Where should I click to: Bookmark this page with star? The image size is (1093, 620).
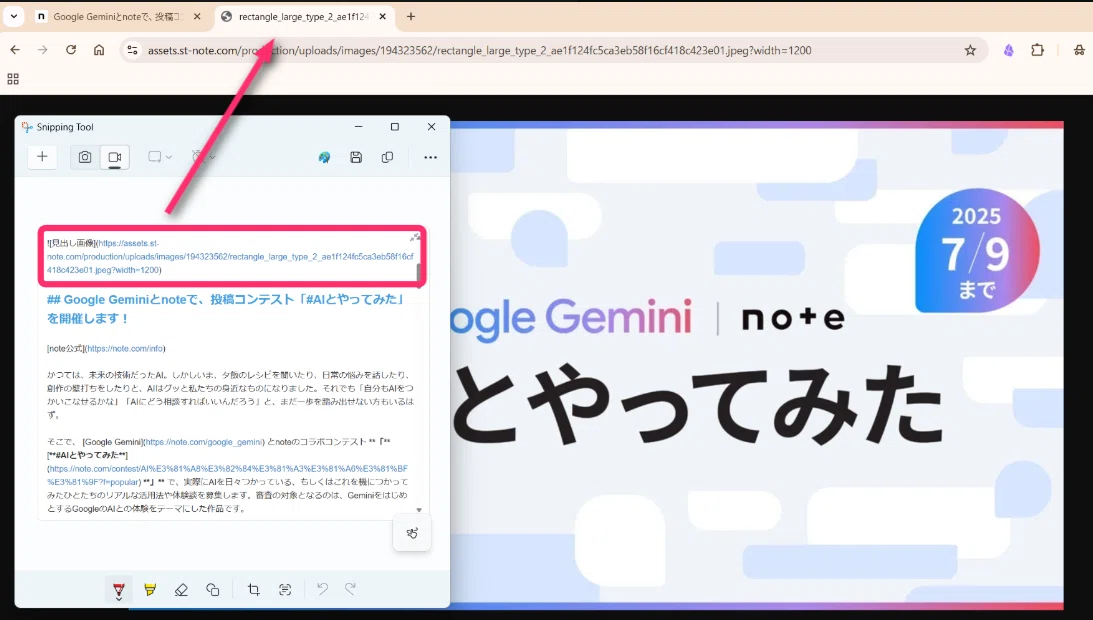tap(970, 50)
